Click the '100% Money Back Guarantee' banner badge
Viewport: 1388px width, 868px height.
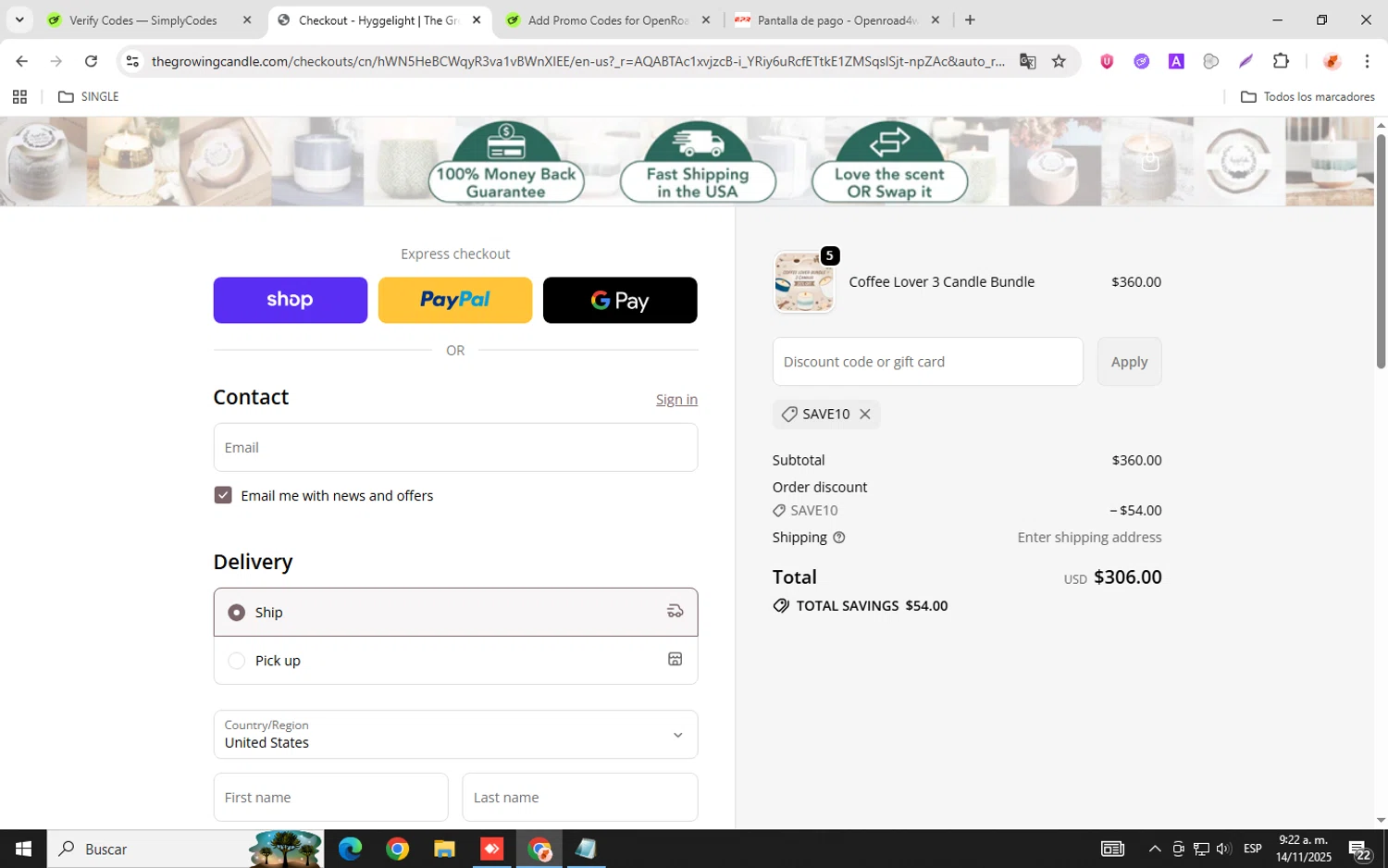pyautogui.click(x=505, y=163)
